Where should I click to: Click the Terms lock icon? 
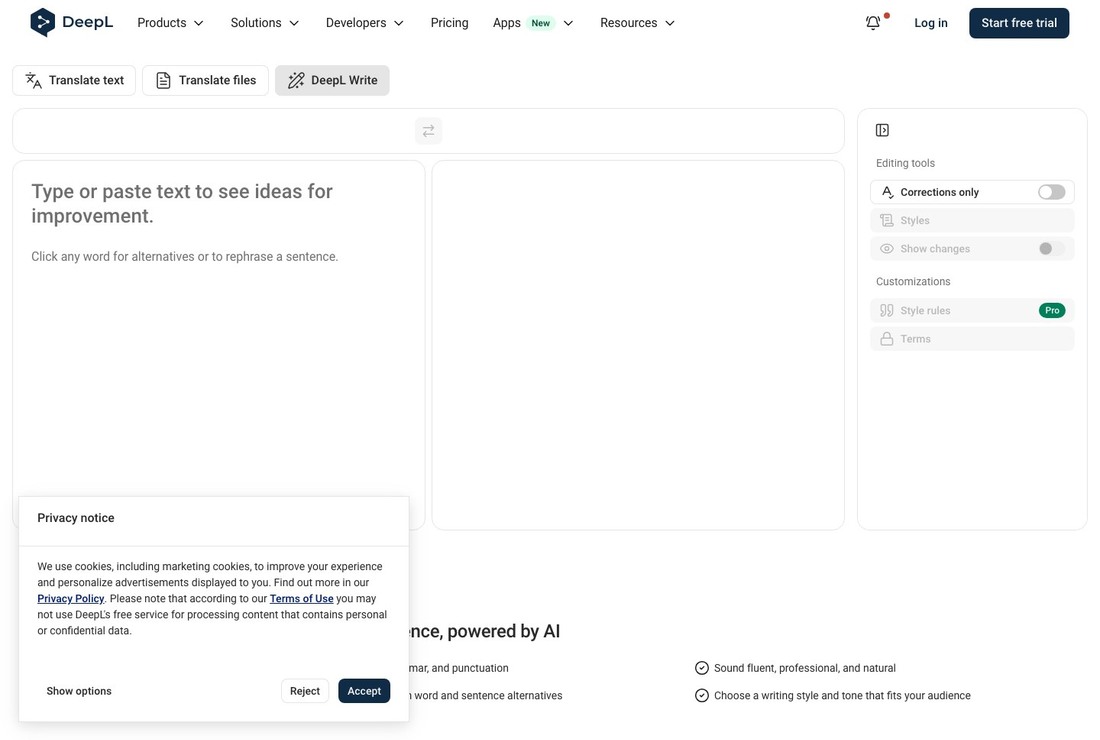click(887, 339)
